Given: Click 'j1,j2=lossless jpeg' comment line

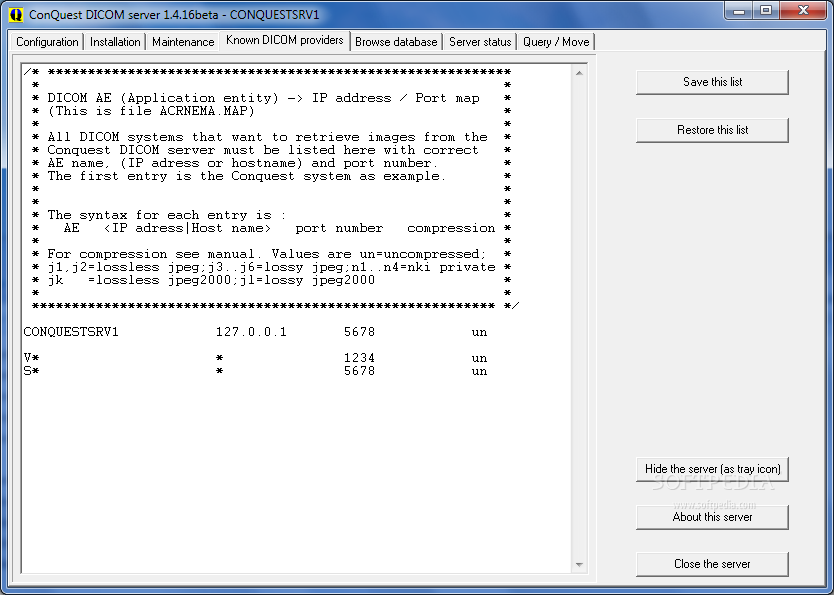Looking at the screenshot, I should tap(271, 267).
